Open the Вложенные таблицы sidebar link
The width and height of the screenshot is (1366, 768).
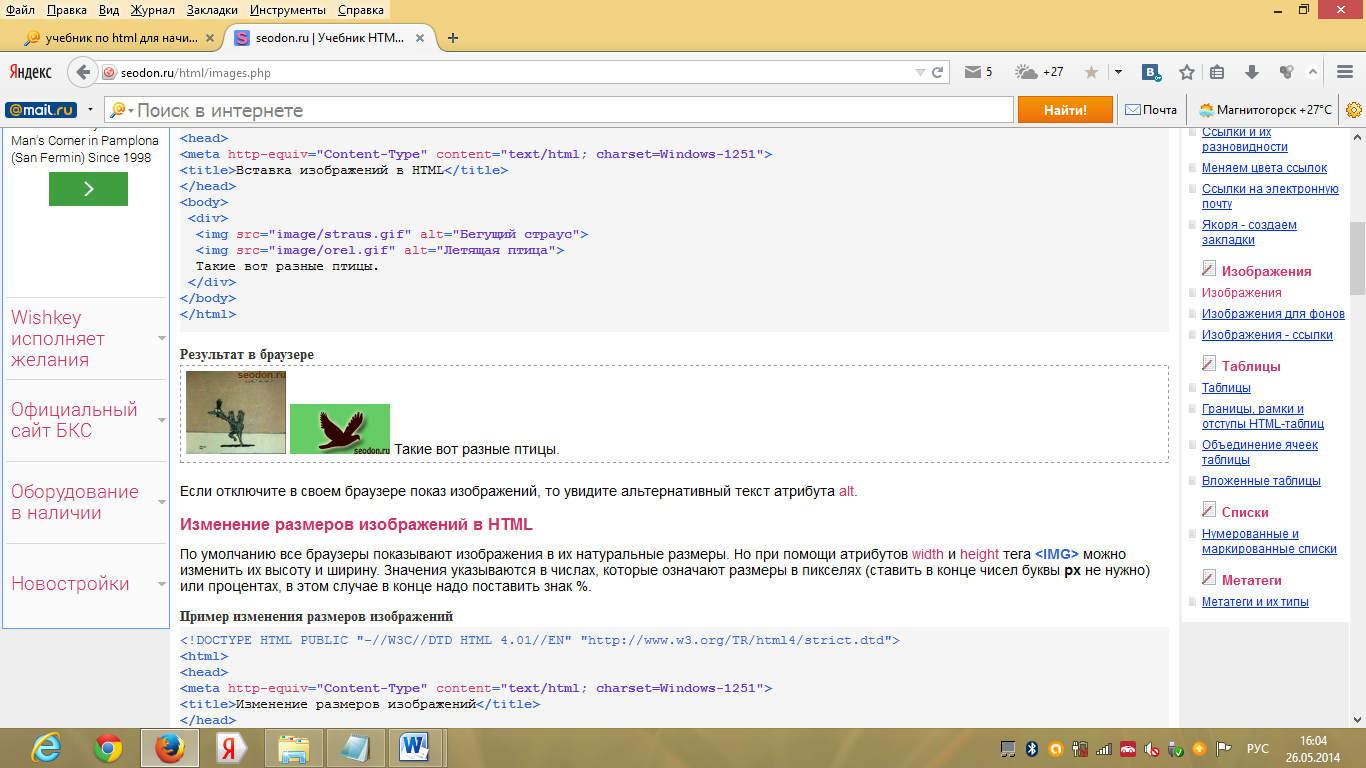pyautogui.click(x=1261, y=481)
